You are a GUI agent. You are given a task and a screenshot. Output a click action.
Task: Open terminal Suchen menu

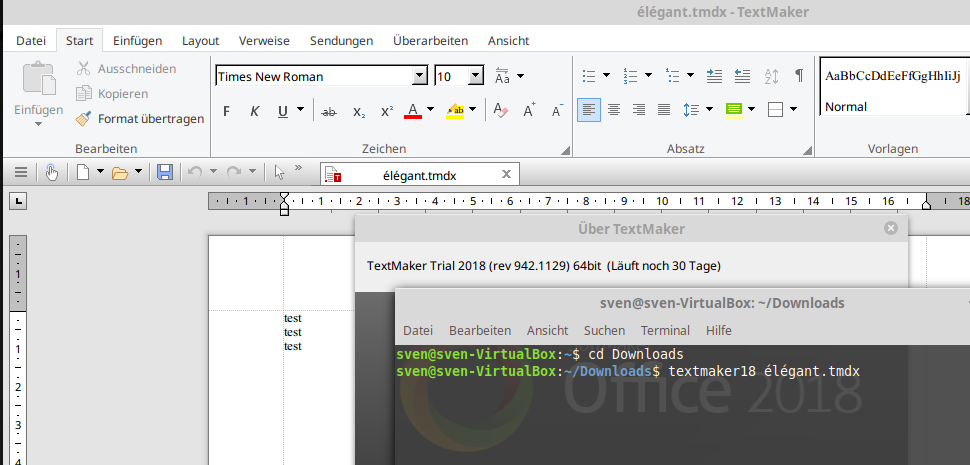(x=604, y=331)
